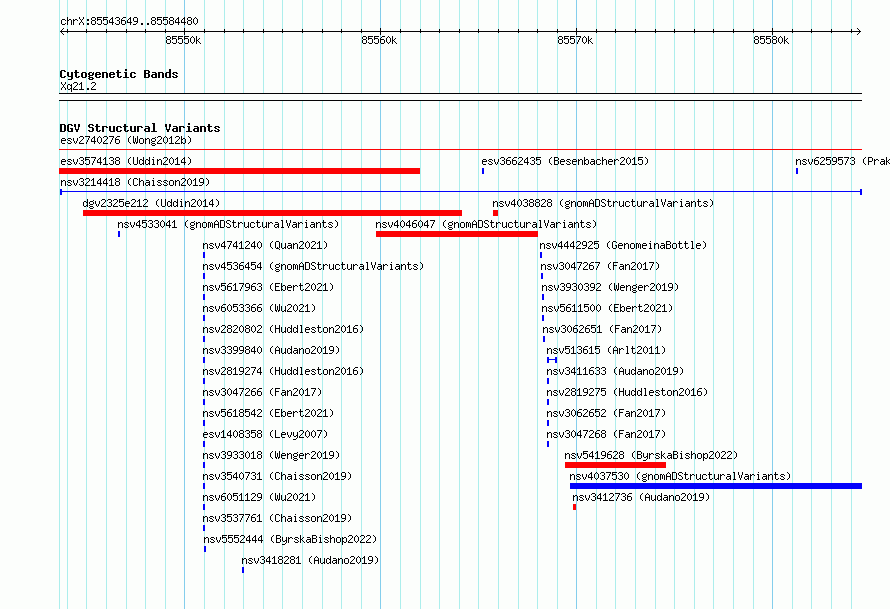Click the chrX:85543649..85584480 coordinates label

[x=129, y=21]
